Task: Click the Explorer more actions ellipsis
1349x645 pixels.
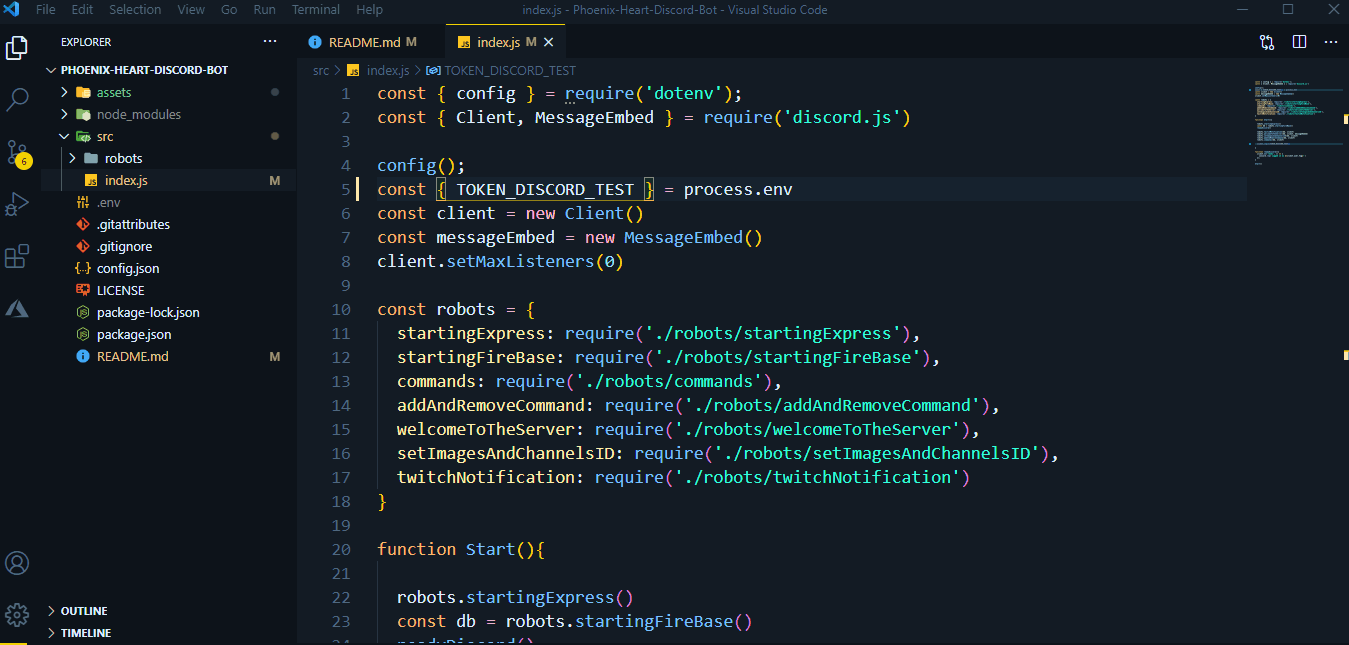Action: point(270,42)
